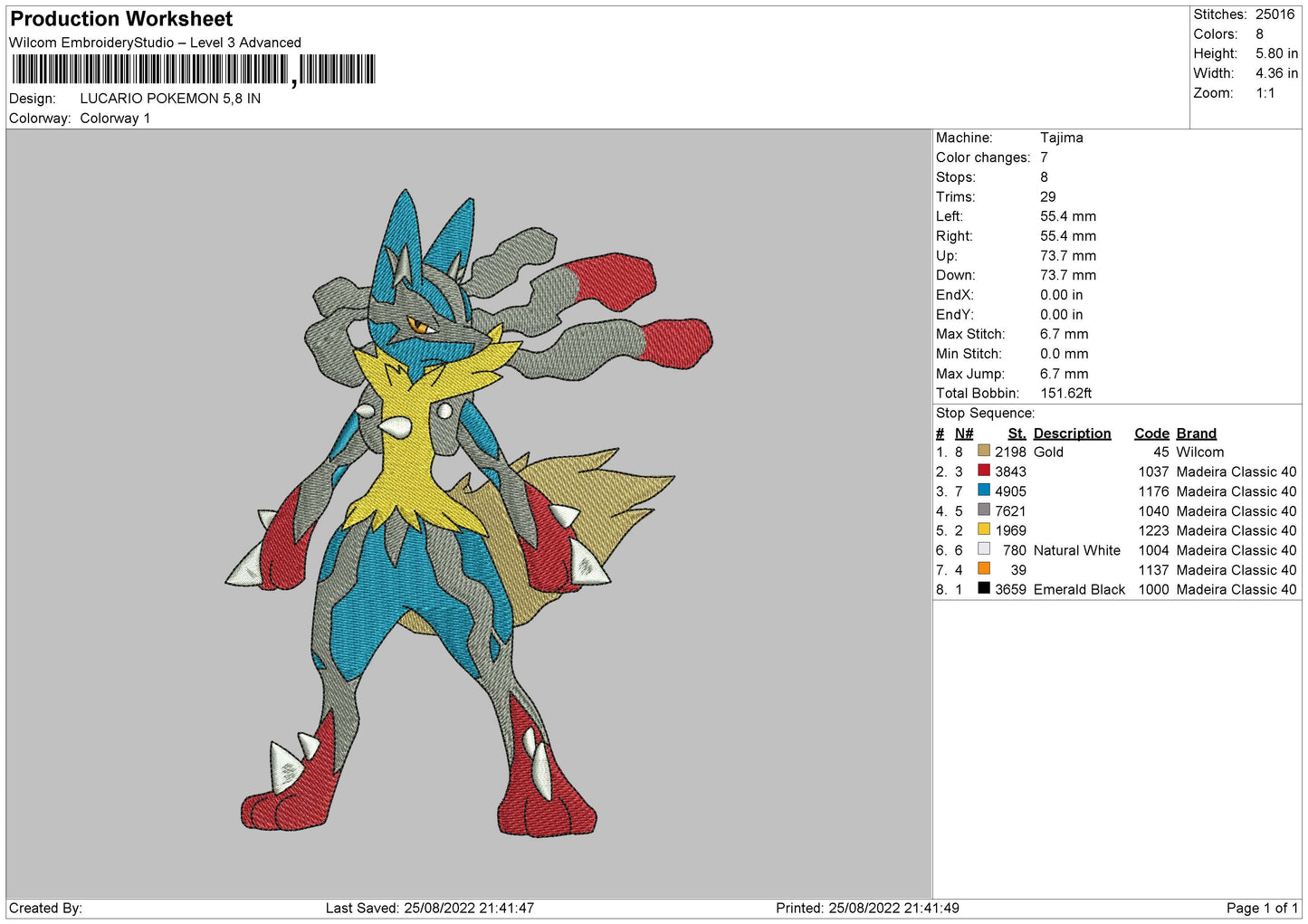The height and width of the screenshot is (924, 1308).
Task: Click the Height value '5.80 in'
Action: click(1276, 54)
